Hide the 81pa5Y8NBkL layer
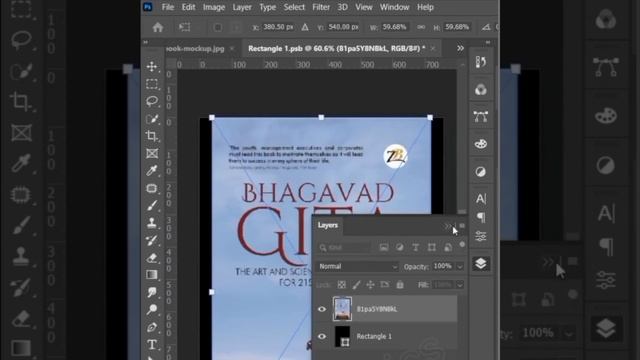Screen dimensions: 640x360 (322, 309)
